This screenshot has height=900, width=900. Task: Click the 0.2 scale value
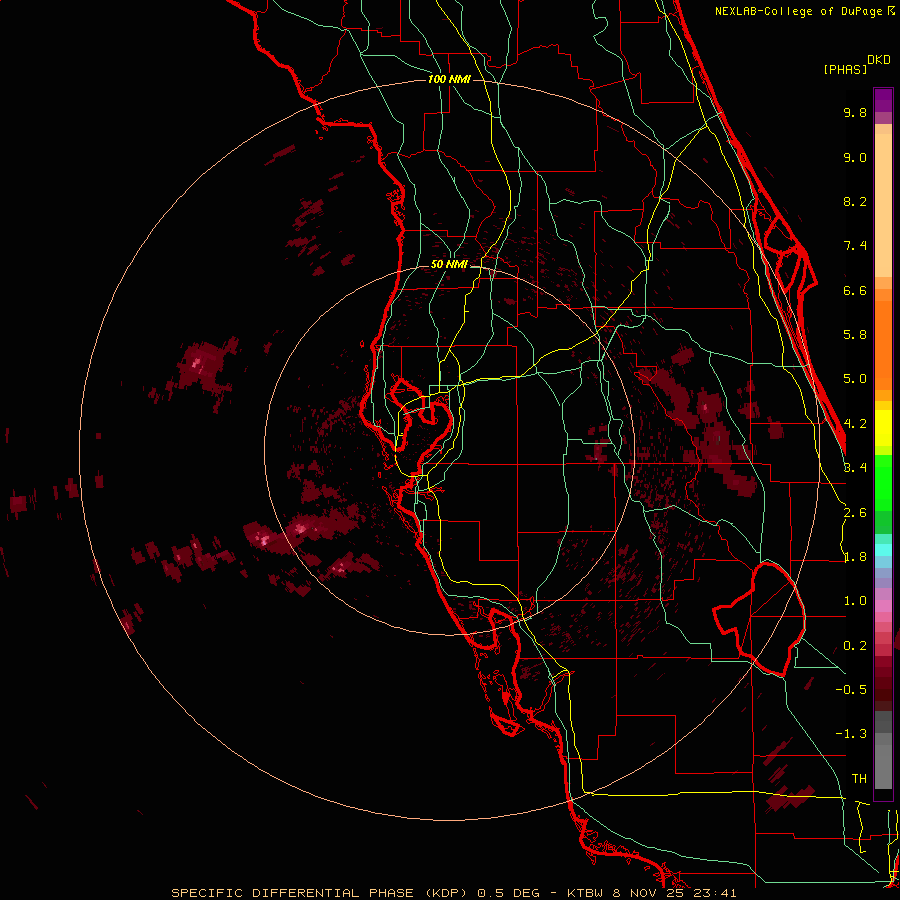855,646
